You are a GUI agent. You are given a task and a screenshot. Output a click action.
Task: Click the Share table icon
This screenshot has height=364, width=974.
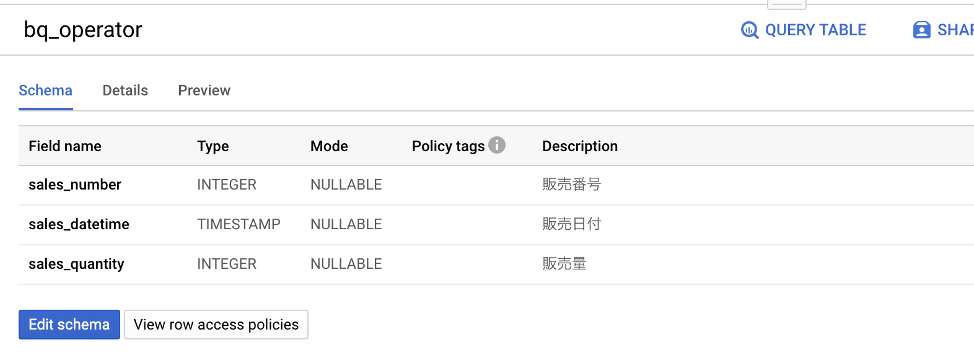click(921, 30)
